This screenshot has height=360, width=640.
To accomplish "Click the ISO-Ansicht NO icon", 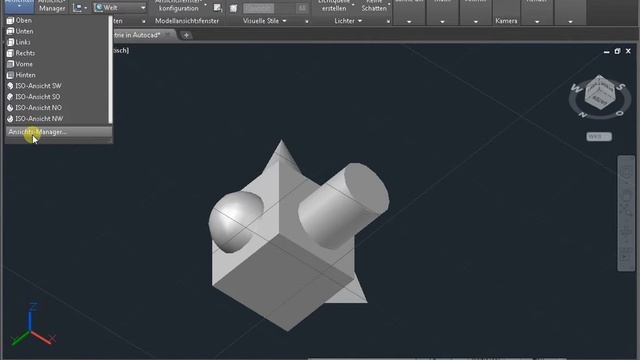I will [10, 108].
